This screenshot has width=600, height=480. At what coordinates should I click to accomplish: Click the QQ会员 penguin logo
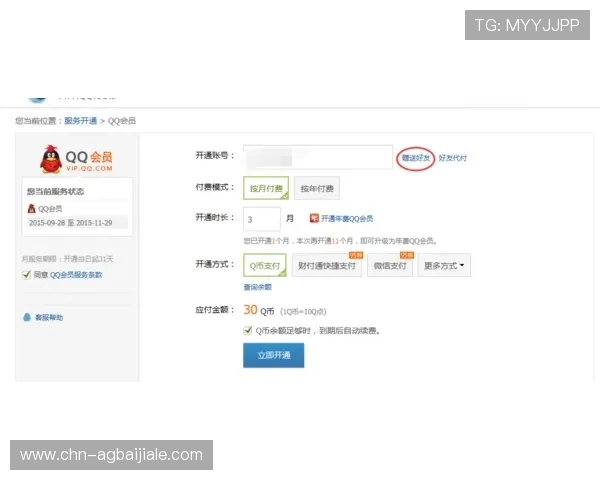click(x=51, y=159)
